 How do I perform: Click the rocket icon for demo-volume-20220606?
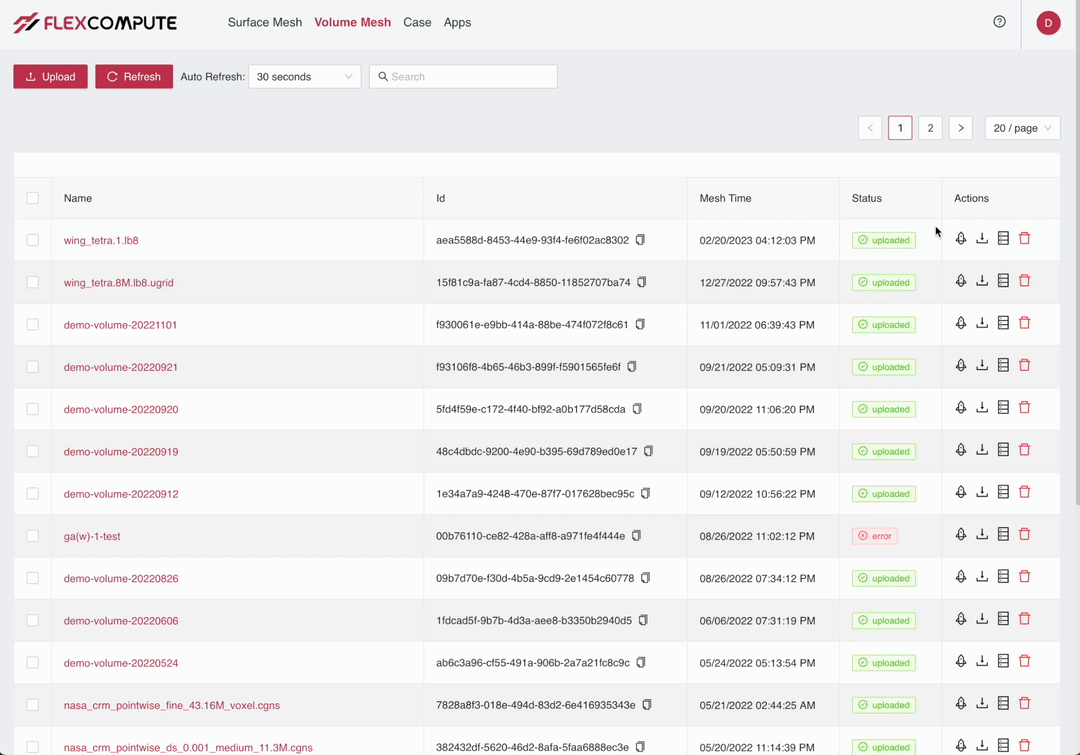pyautogui.click(x=961, y=619)
